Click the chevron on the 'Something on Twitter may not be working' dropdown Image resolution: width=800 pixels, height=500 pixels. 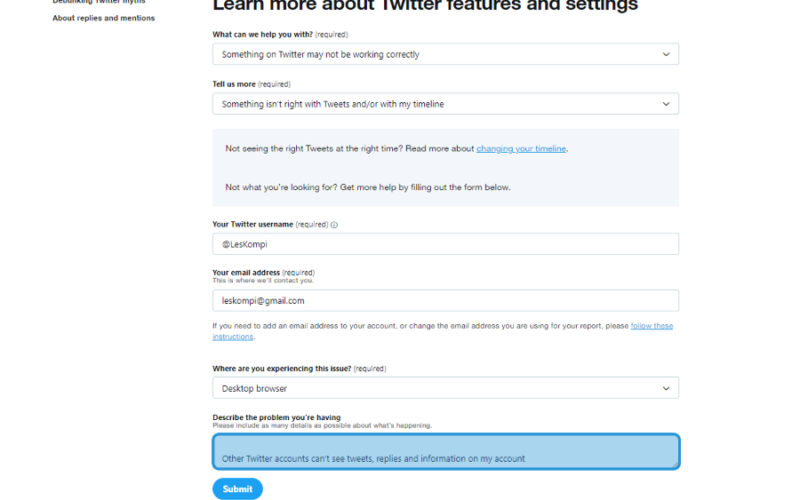tap(666, 54)
